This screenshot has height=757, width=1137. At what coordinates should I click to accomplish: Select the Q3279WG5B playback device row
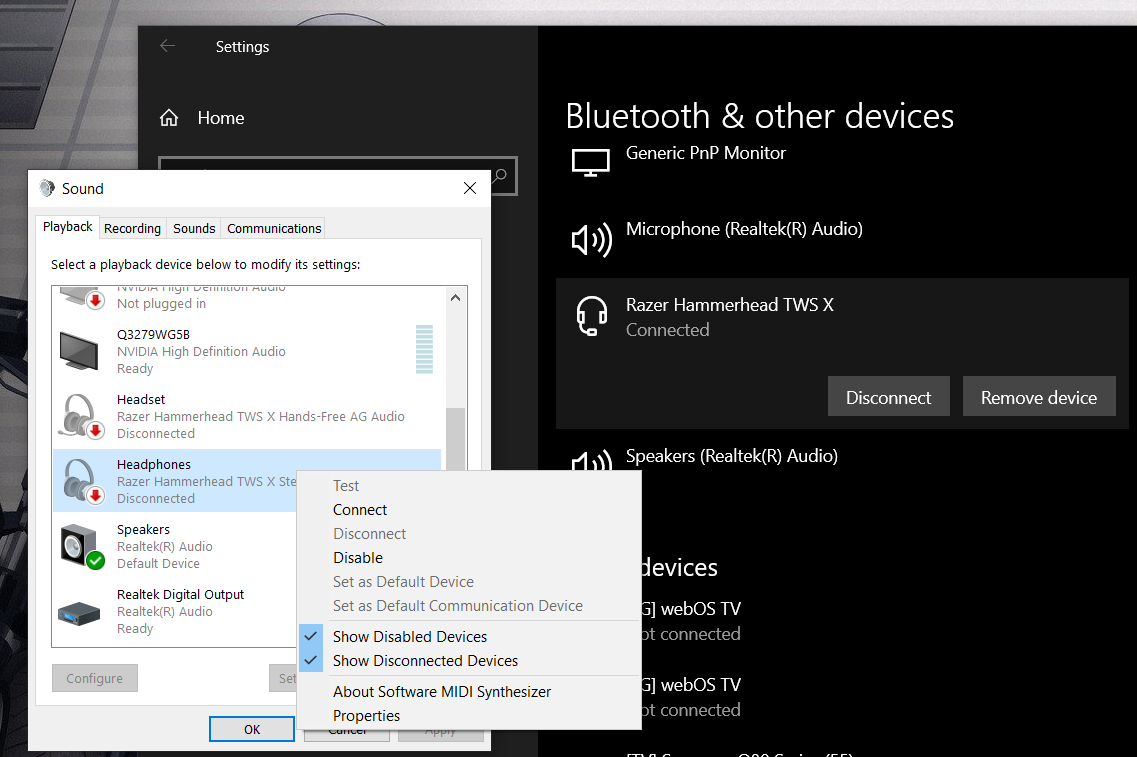pyautogui.click(x=247, y=352)
